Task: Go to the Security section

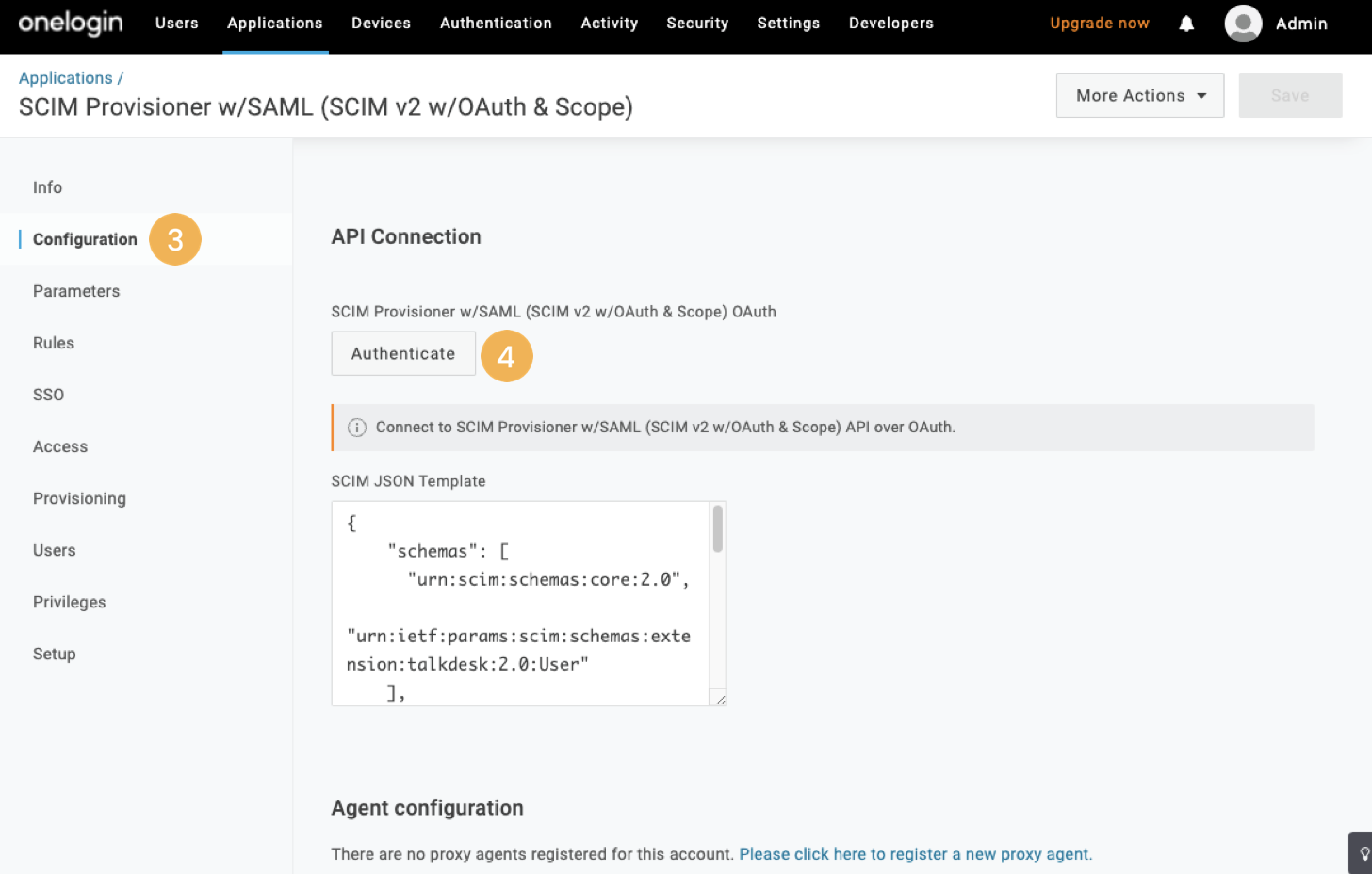Action: 697,23
